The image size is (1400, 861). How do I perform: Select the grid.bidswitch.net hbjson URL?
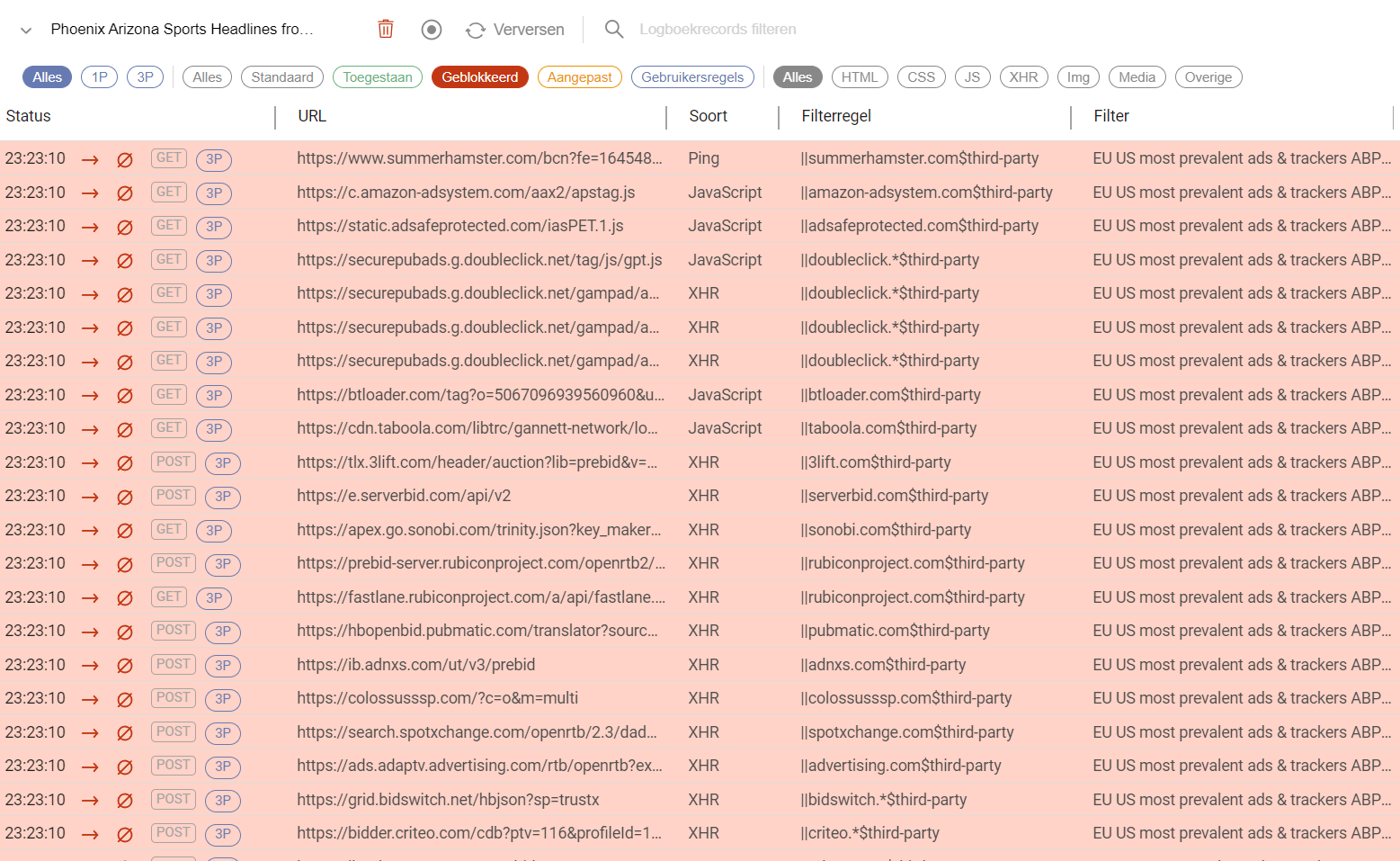coord(448,800)
